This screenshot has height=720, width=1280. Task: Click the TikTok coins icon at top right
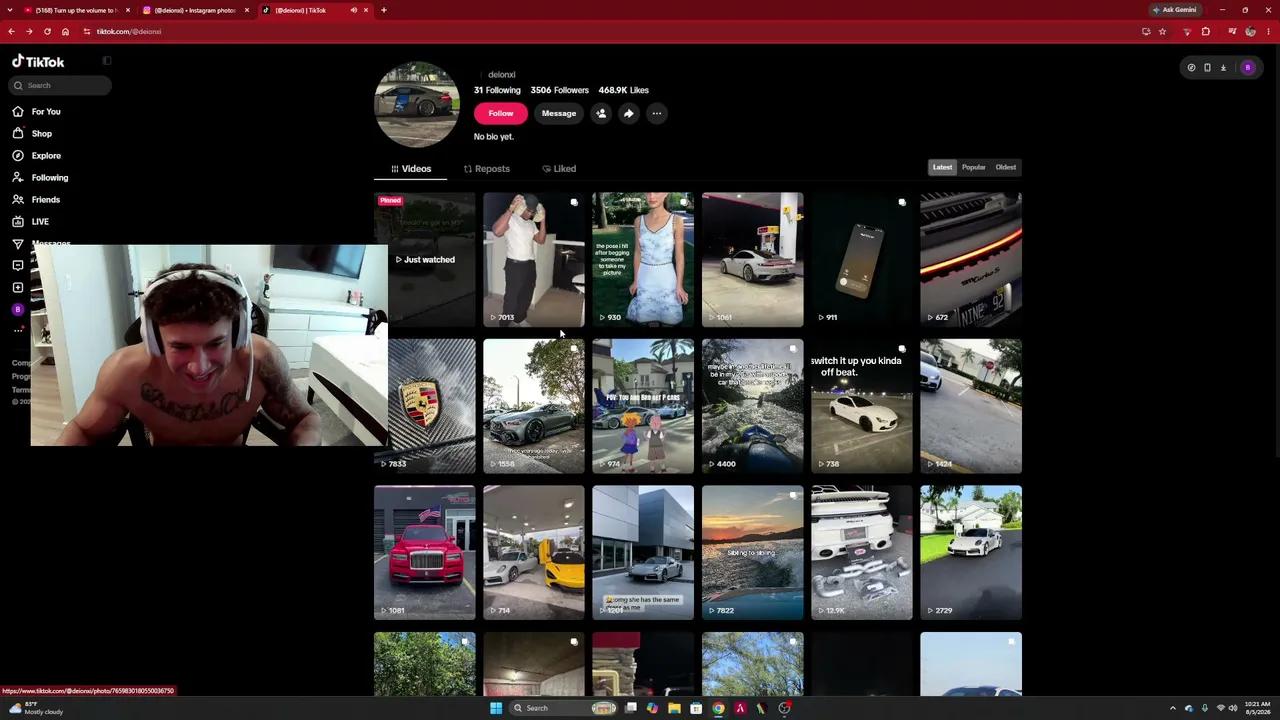click(x=1191, y=68)
